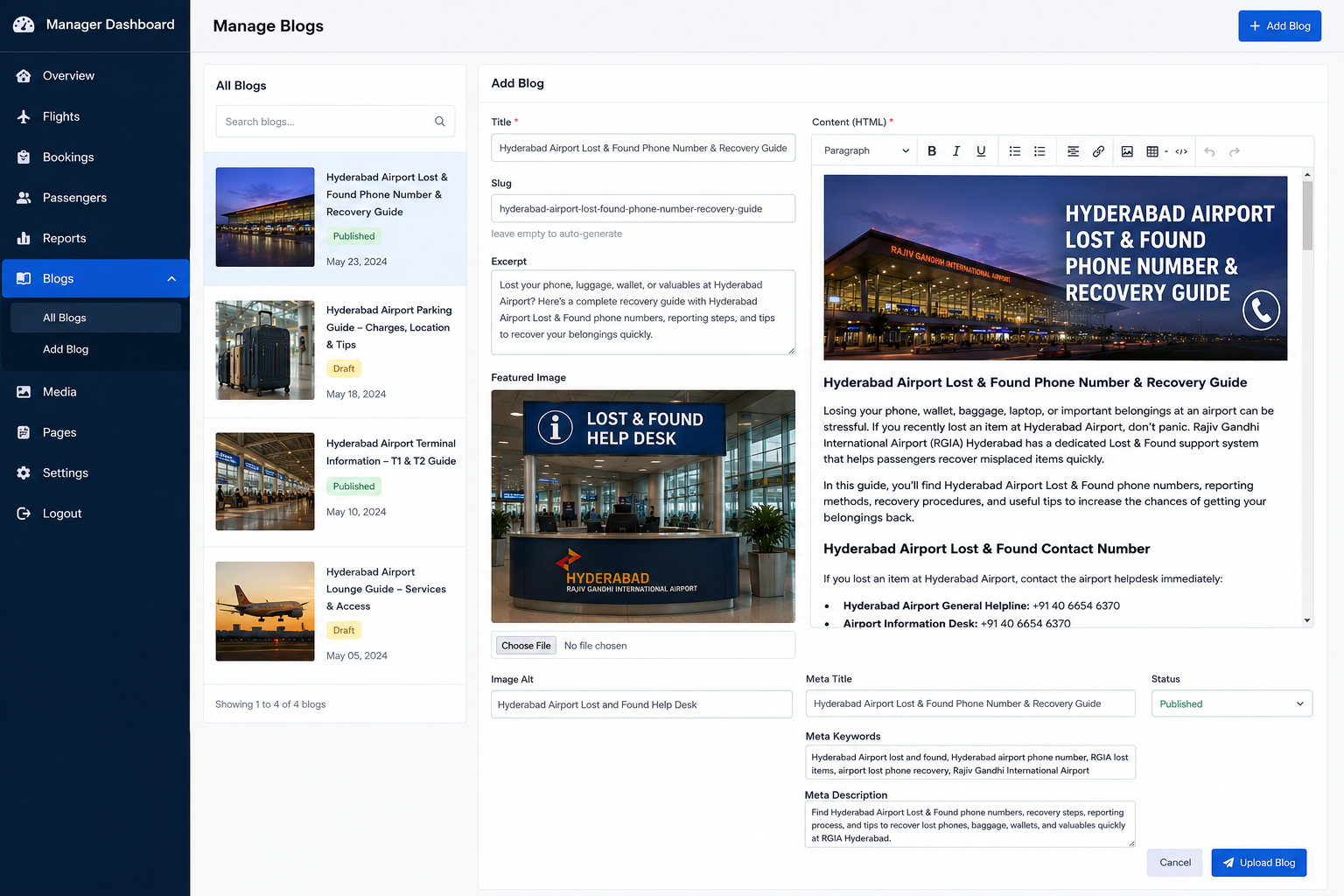Image resolution: width=1344 pixels, height=896 pixels.
Task: Redo the last edit in the editor
Action: (x=1235, y=151)
